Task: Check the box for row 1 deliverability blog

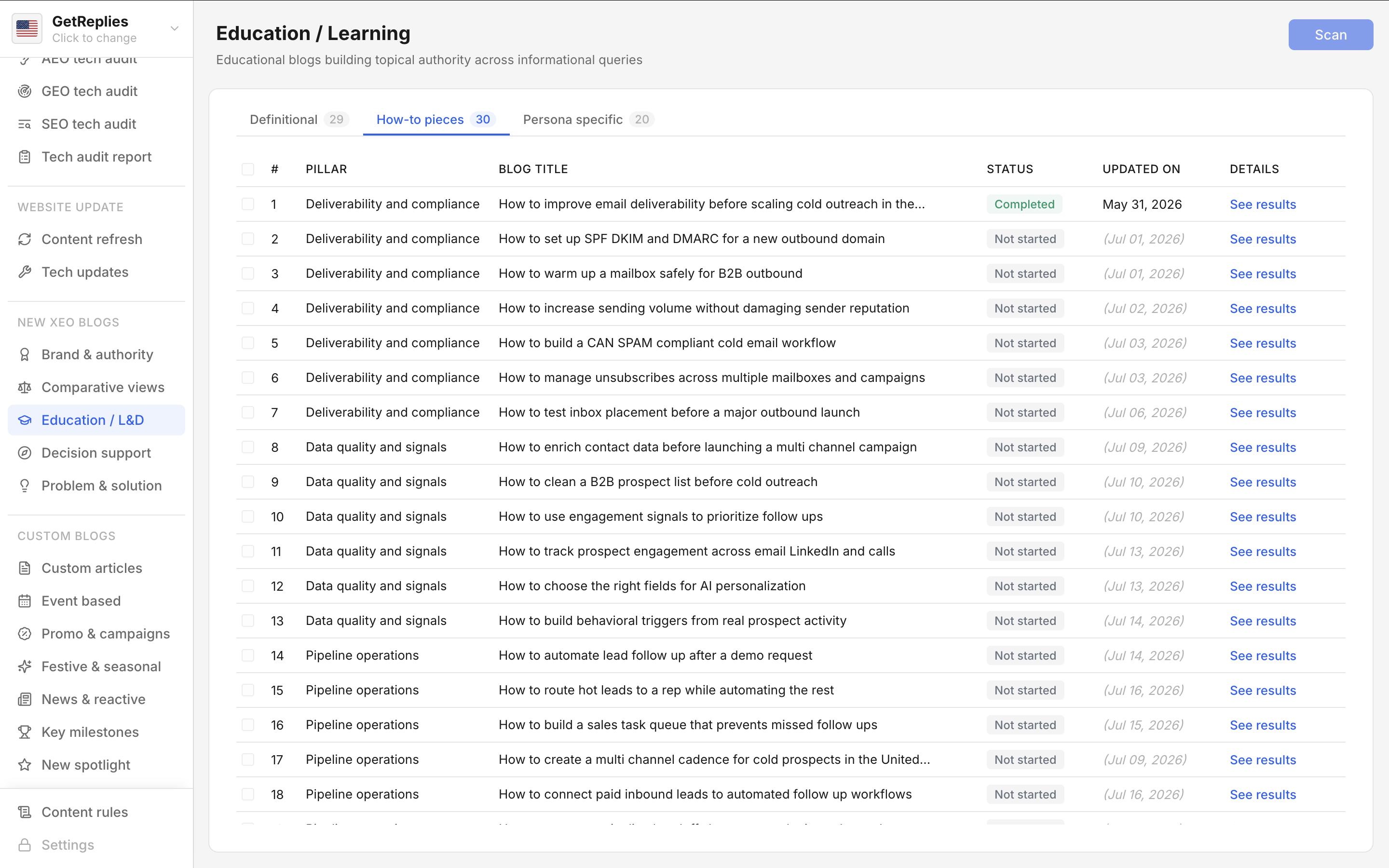Action: [248, 204]
